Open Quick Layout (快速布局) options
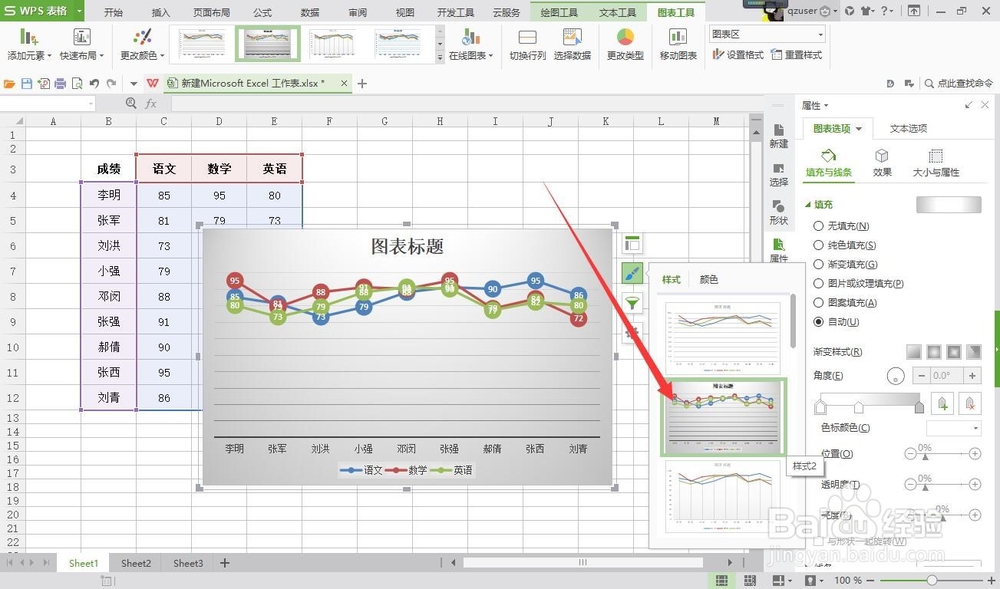 point(82,44)
